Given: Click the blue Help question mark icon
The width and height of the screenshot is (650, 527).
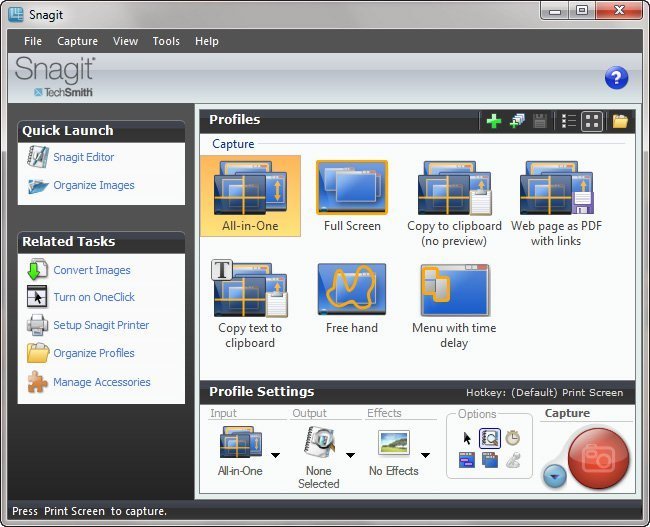Looking at the screenshot, I should click(616, 78).
